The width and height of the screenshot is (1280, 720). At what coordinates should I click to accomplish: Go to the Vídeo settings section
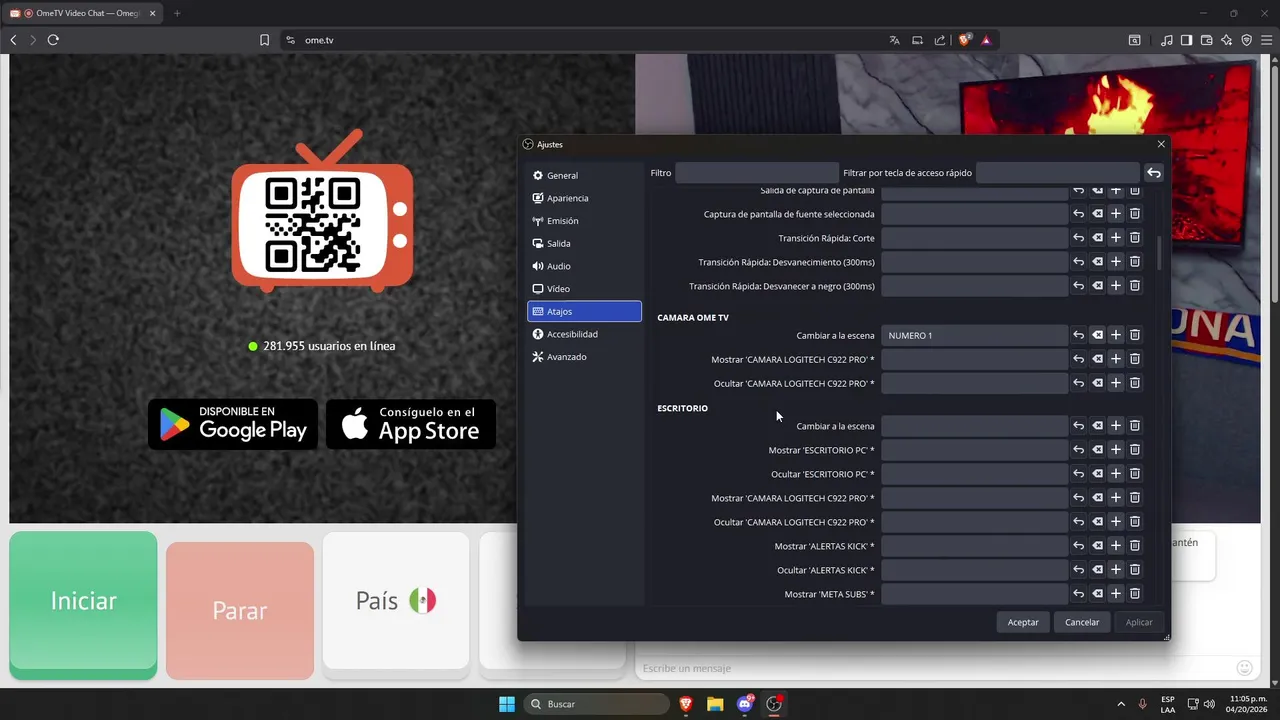click(x=584, y=289)
